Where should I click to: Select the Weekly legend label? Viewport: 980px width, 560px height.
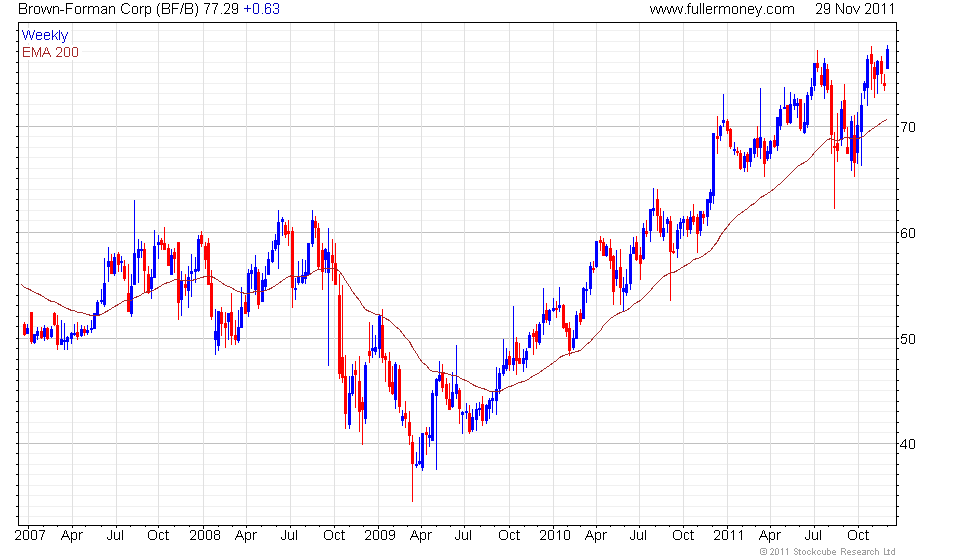(45, 36)
